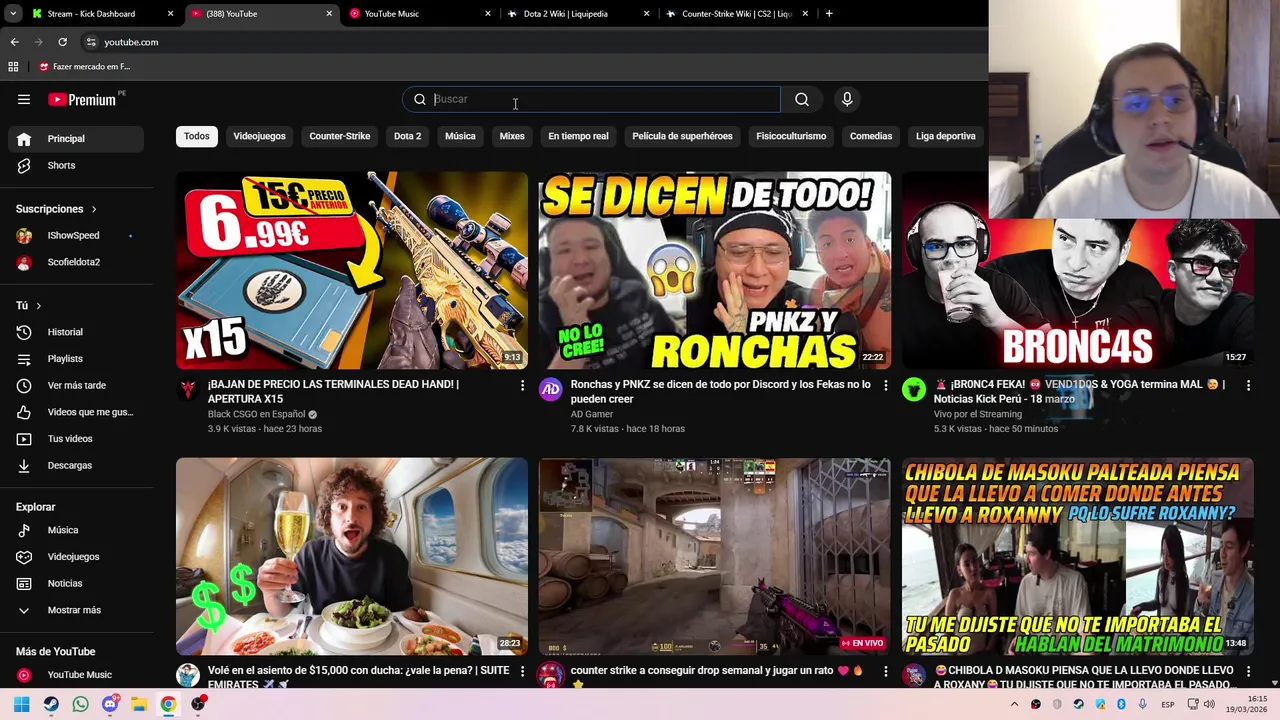
Task: Open Terminales Dead Hand video thumbnail
Action: 352,270
